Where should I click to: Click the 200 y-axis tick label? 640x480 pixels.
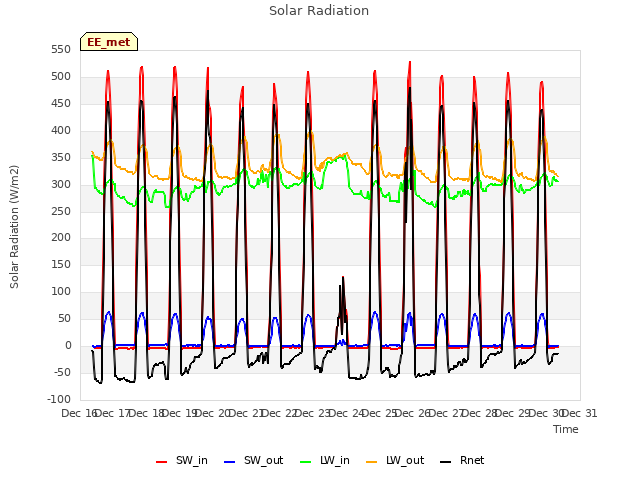tap(61, 238)
